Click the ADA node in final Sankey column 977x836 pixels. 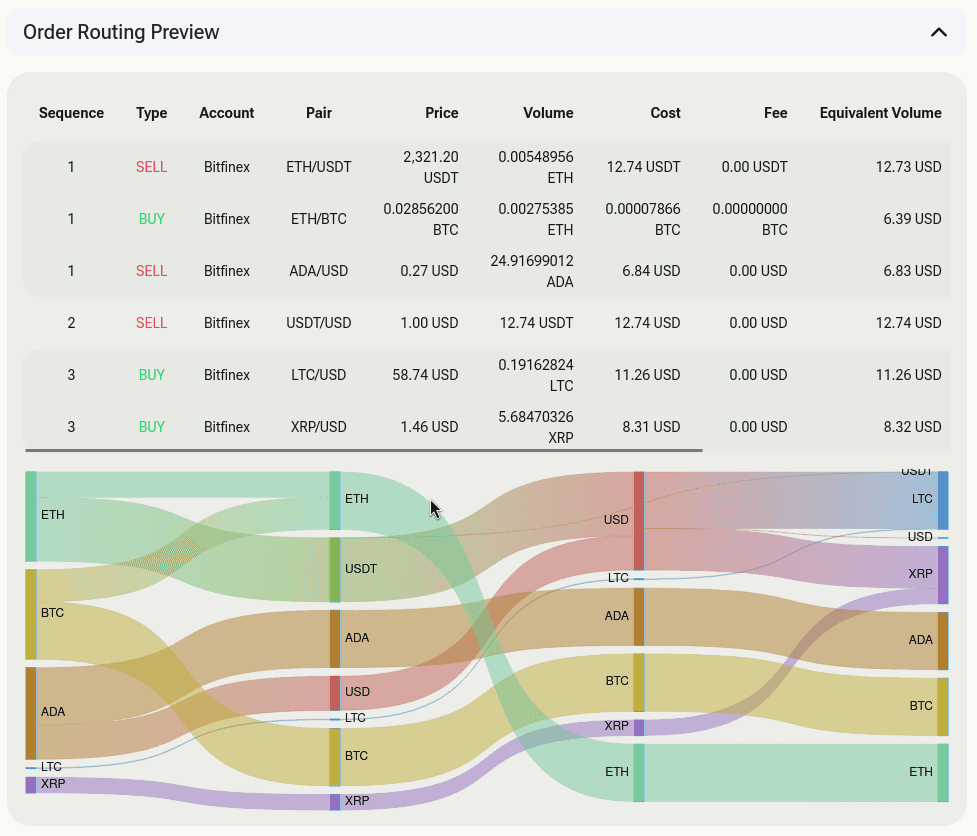pyautogui.click(x=943, y=641)
